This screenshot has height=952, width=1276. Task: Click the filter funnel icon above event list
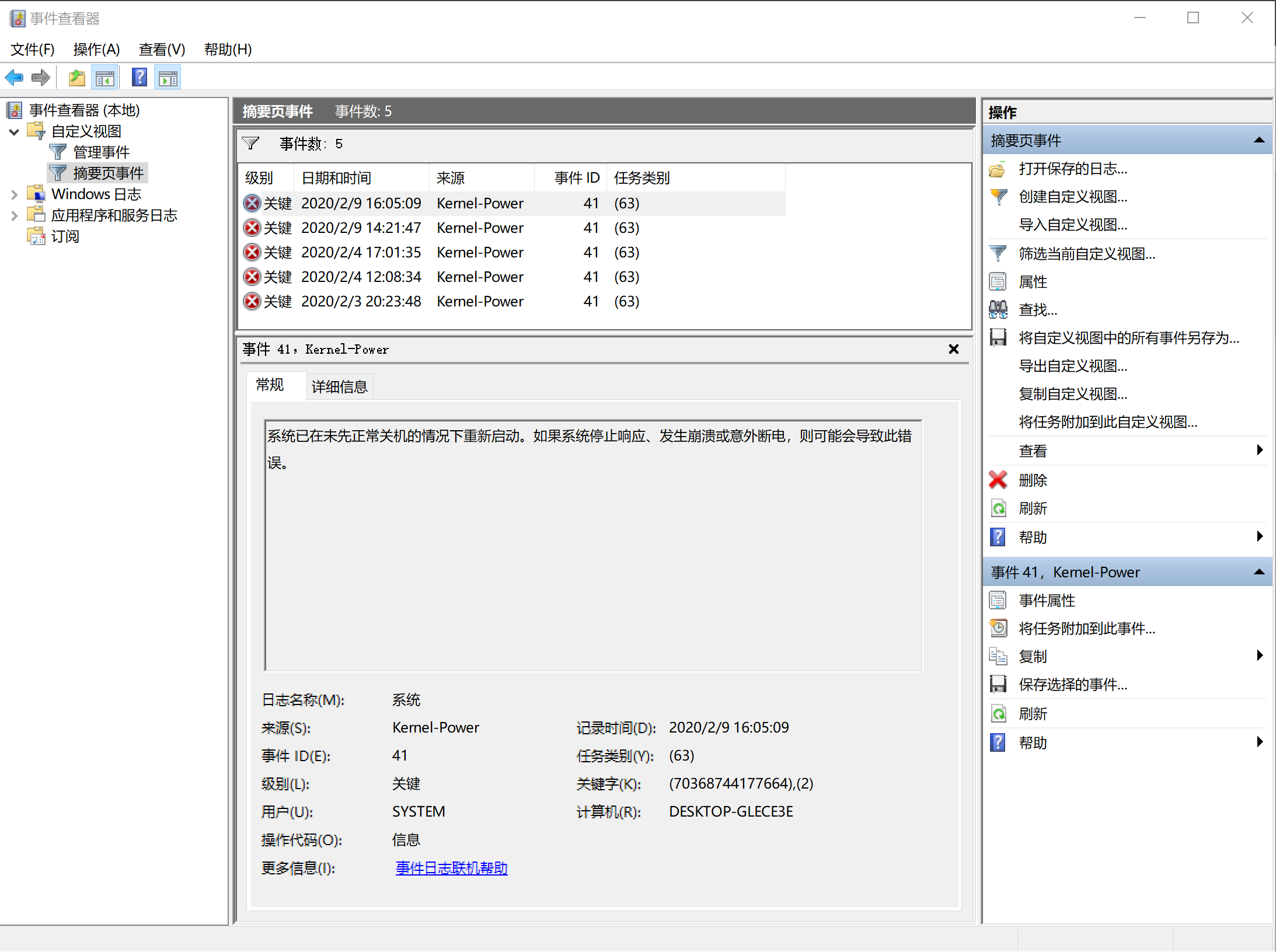pos(250,144)
